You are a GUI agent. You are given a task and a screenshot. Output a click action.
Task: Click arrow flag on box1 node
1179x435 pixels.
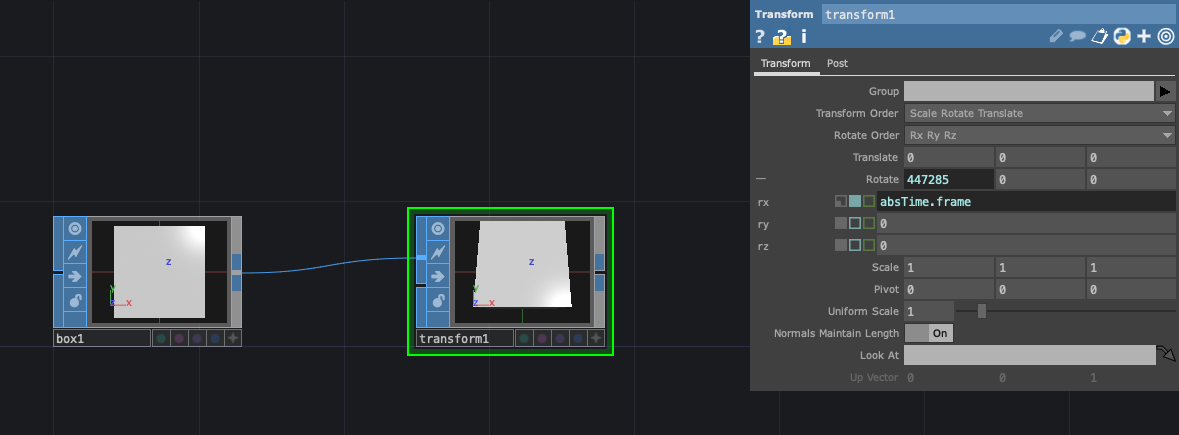(x=74, y=276)
